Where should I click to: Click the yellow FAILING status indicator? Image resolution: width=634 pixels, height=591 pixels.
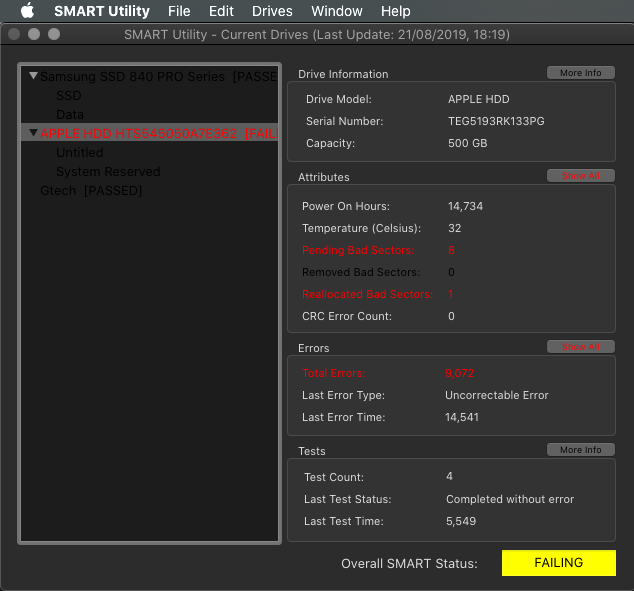tap(559, 563)
